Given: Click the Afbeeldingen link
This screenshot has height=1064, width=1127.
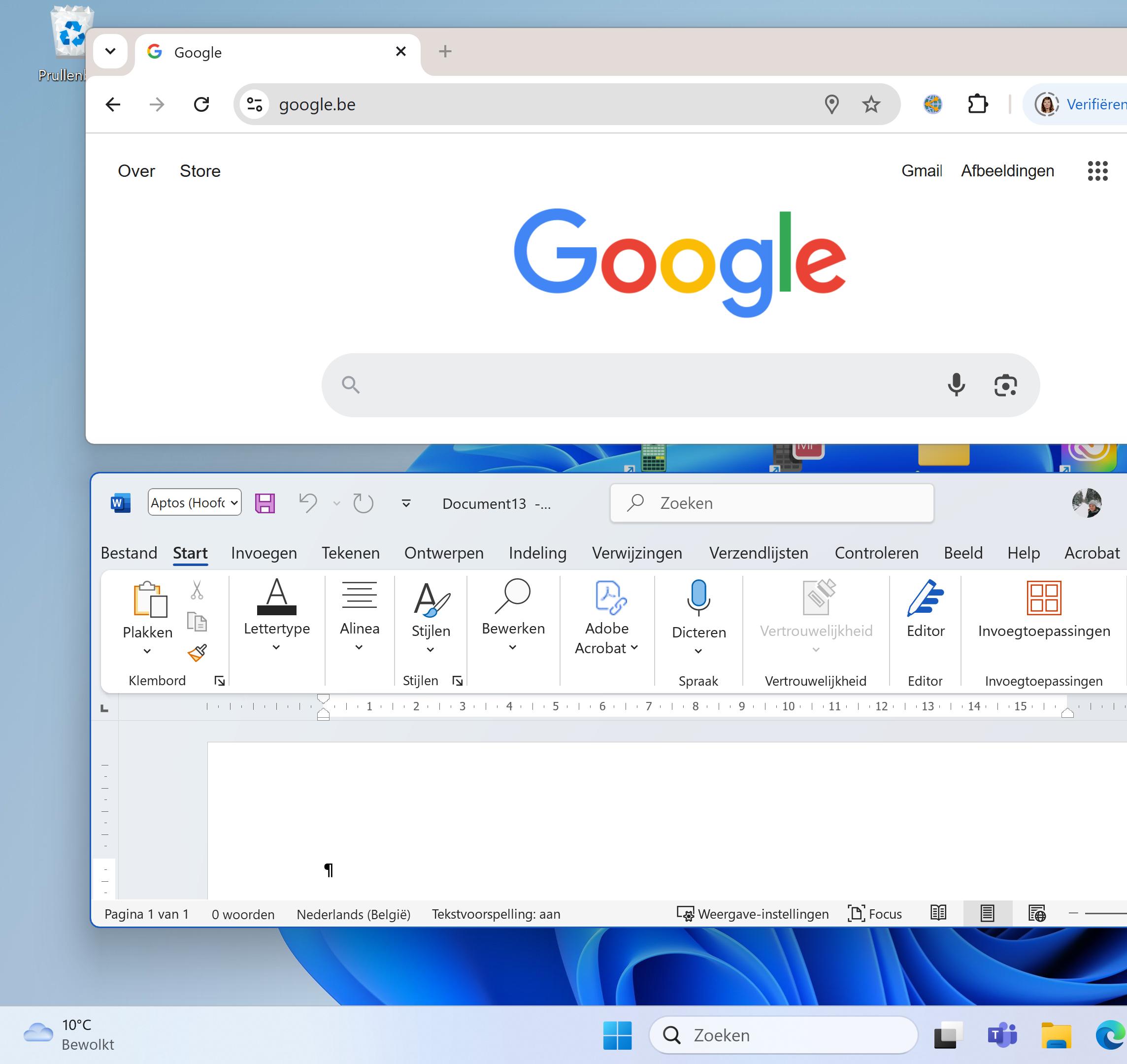Looking at the screenshot, I should pos(1007,171).
